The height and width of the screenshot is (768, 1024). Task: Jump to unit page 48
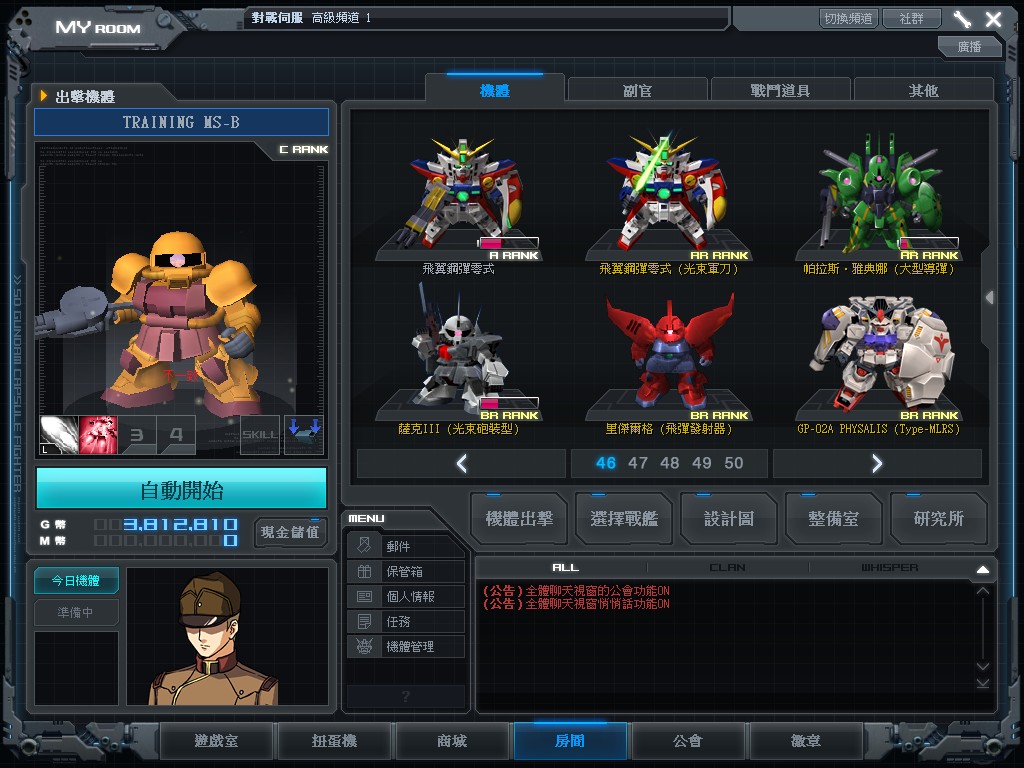pyautogui.click(x=669, y=463)
